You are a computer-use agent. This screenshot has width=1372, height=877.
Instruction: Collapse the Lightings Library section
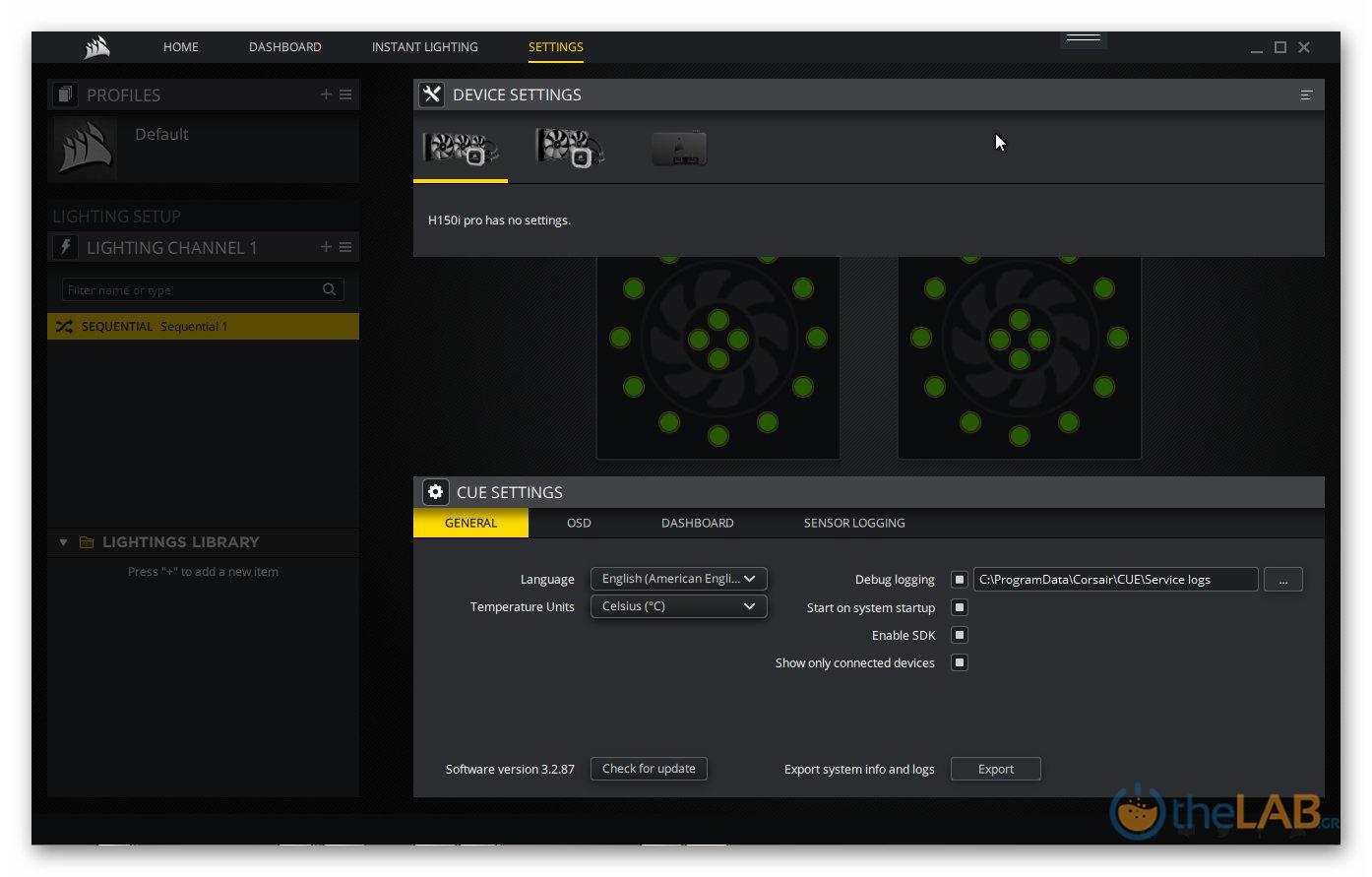click(x=63, y=542)
